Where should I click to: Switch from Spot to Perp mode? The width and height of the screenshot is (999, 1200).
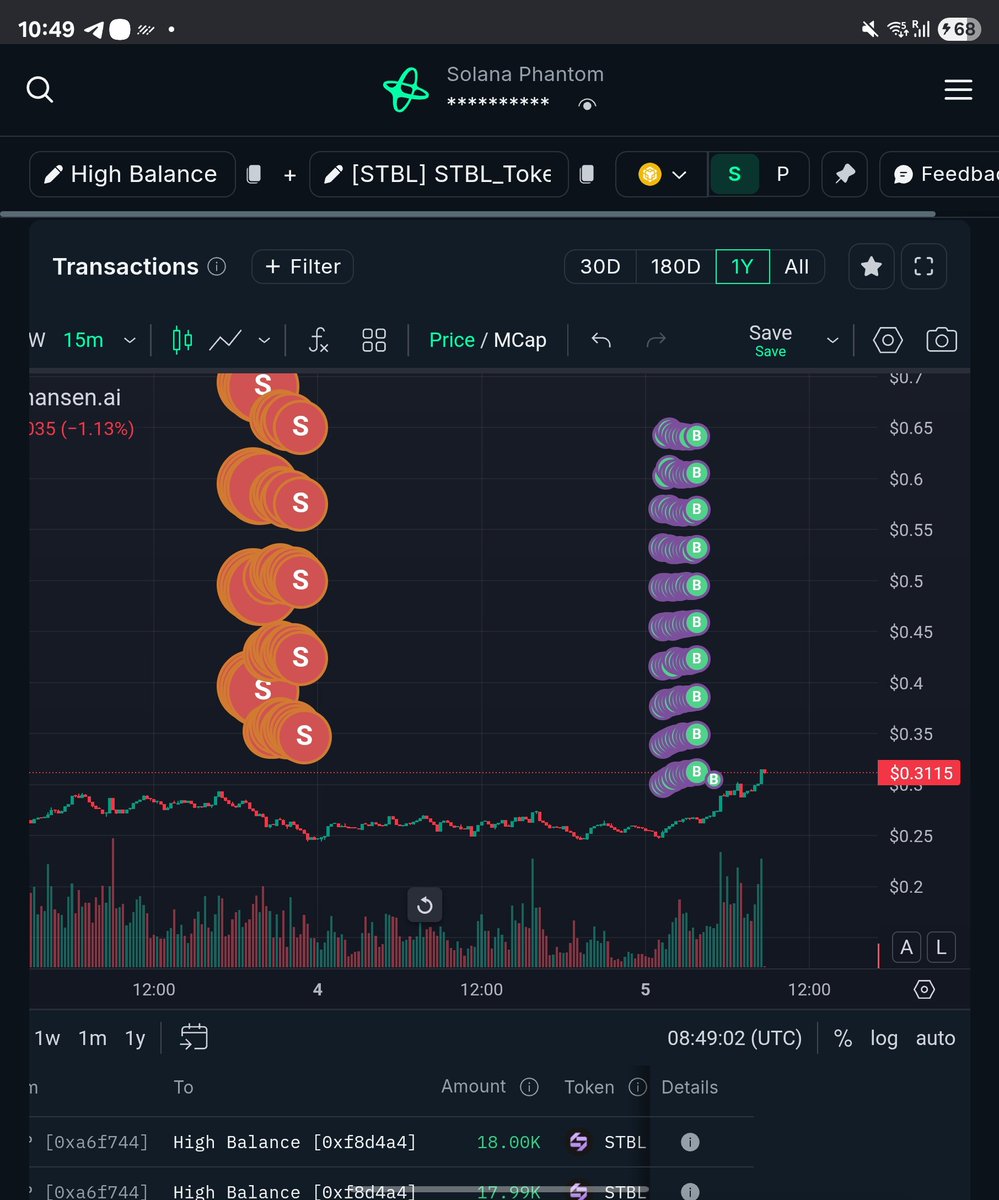(781, 174)
